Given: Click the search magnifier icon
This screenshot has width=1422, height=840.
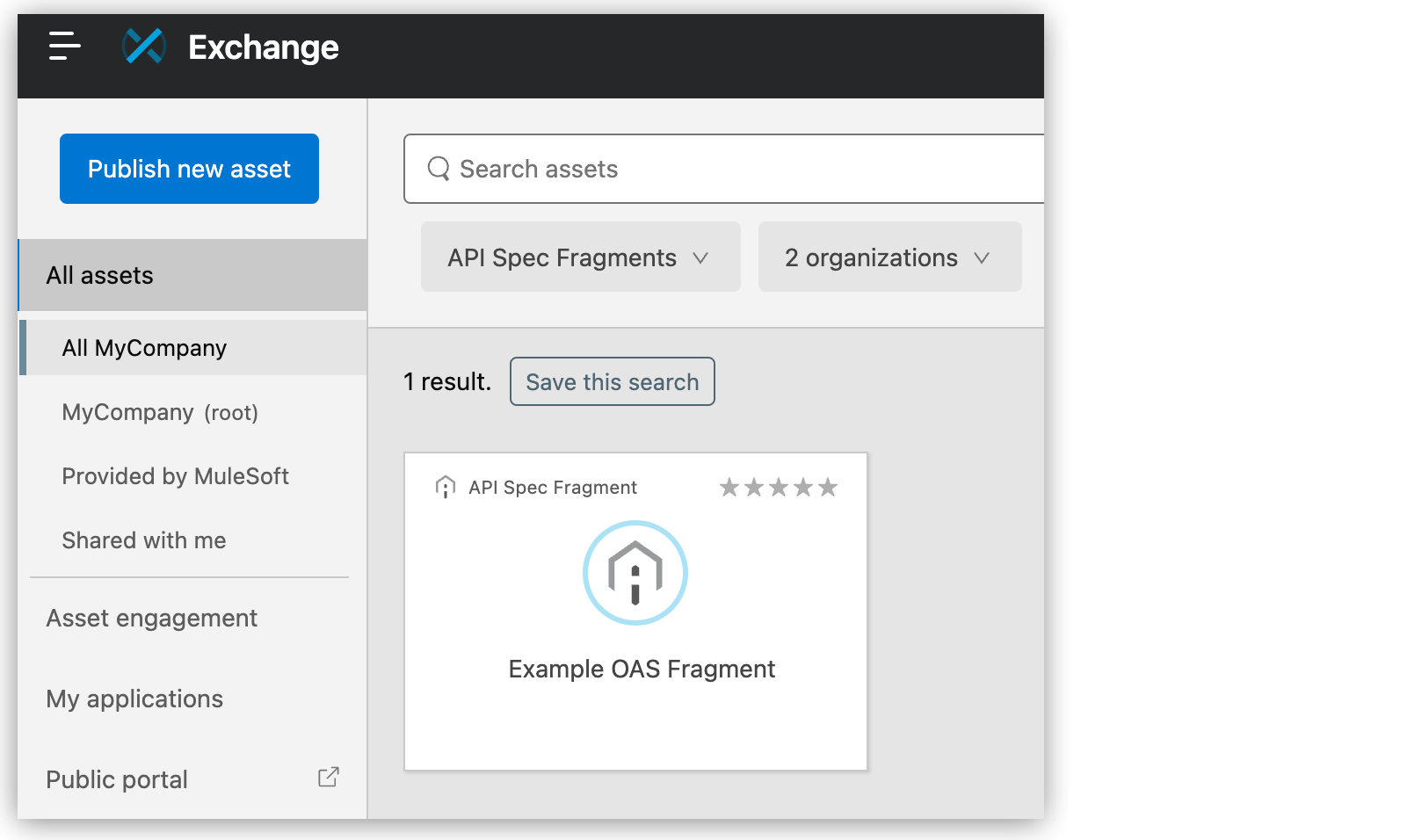Looking at the screenshot, I should point(439,168).
